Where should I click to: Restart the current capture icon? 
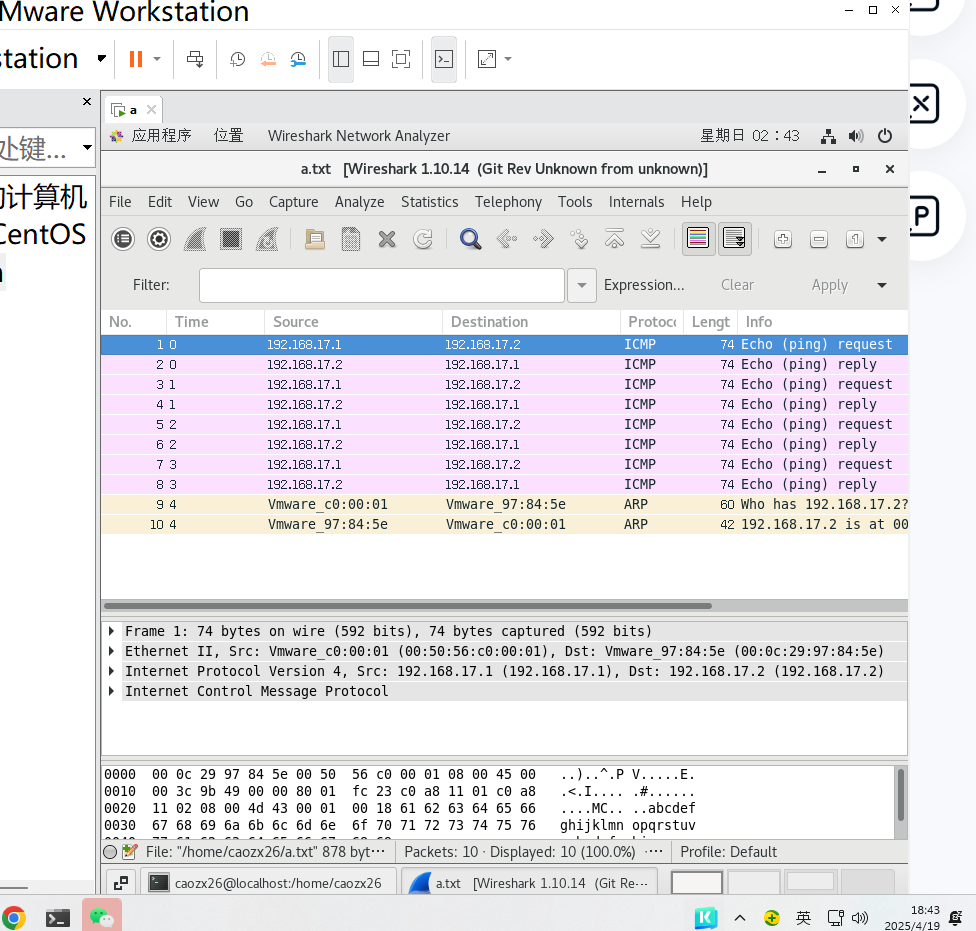click(267, 239)
